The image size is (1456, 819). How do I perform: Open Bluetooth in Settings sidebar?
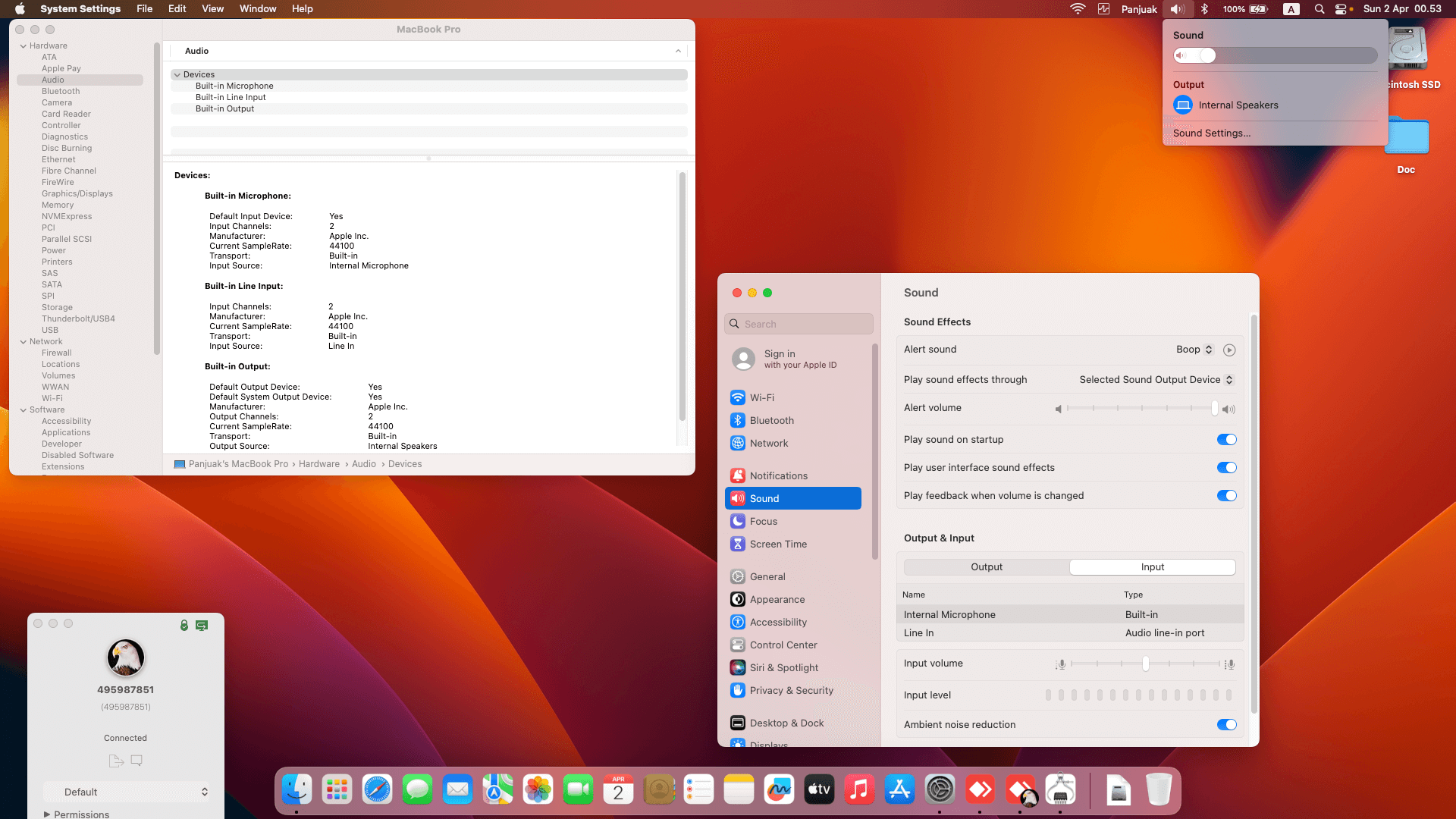(771, 420)
